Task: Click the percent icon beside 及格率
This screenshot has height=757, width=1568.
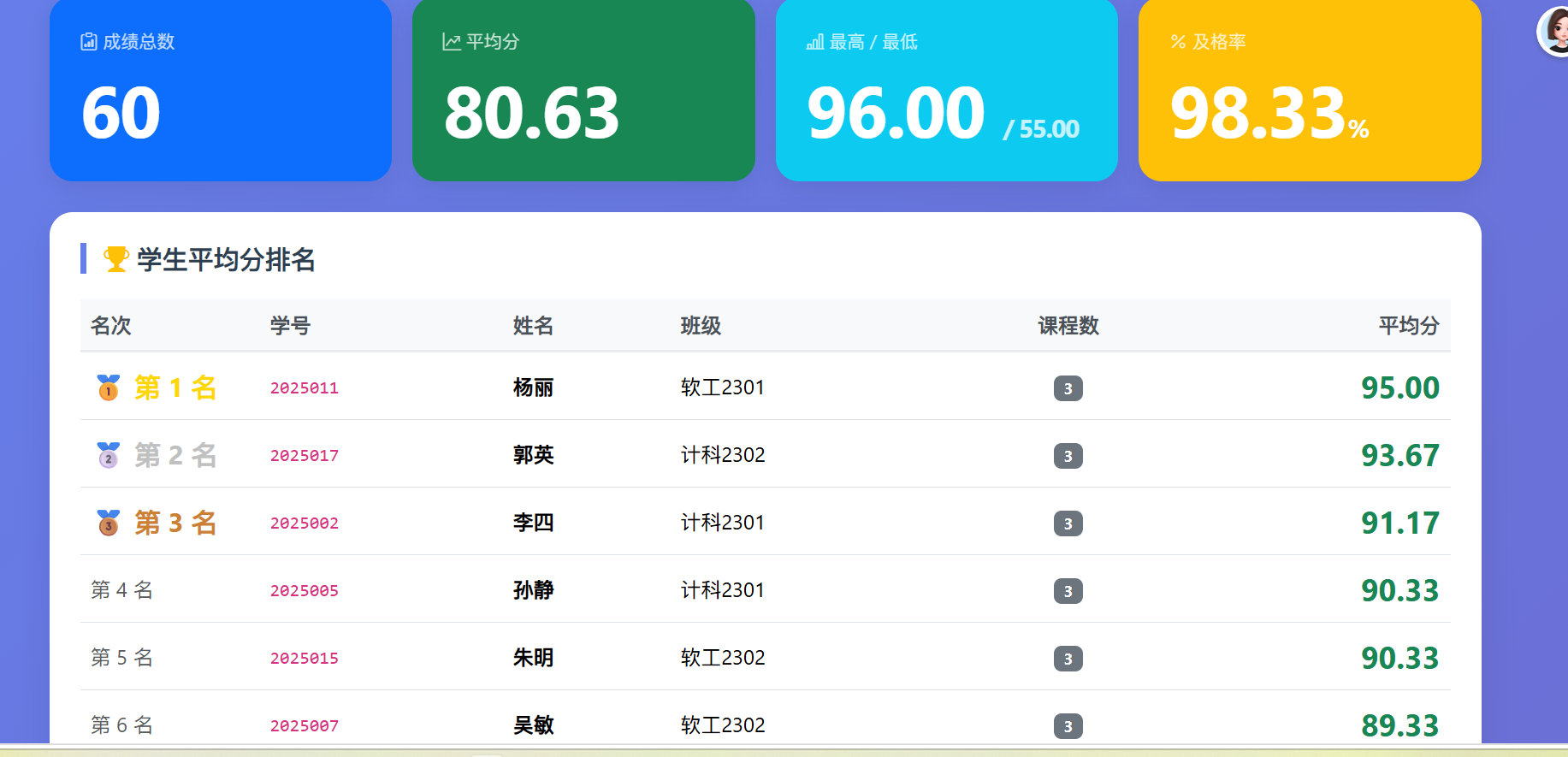Action: [1179, 42]
